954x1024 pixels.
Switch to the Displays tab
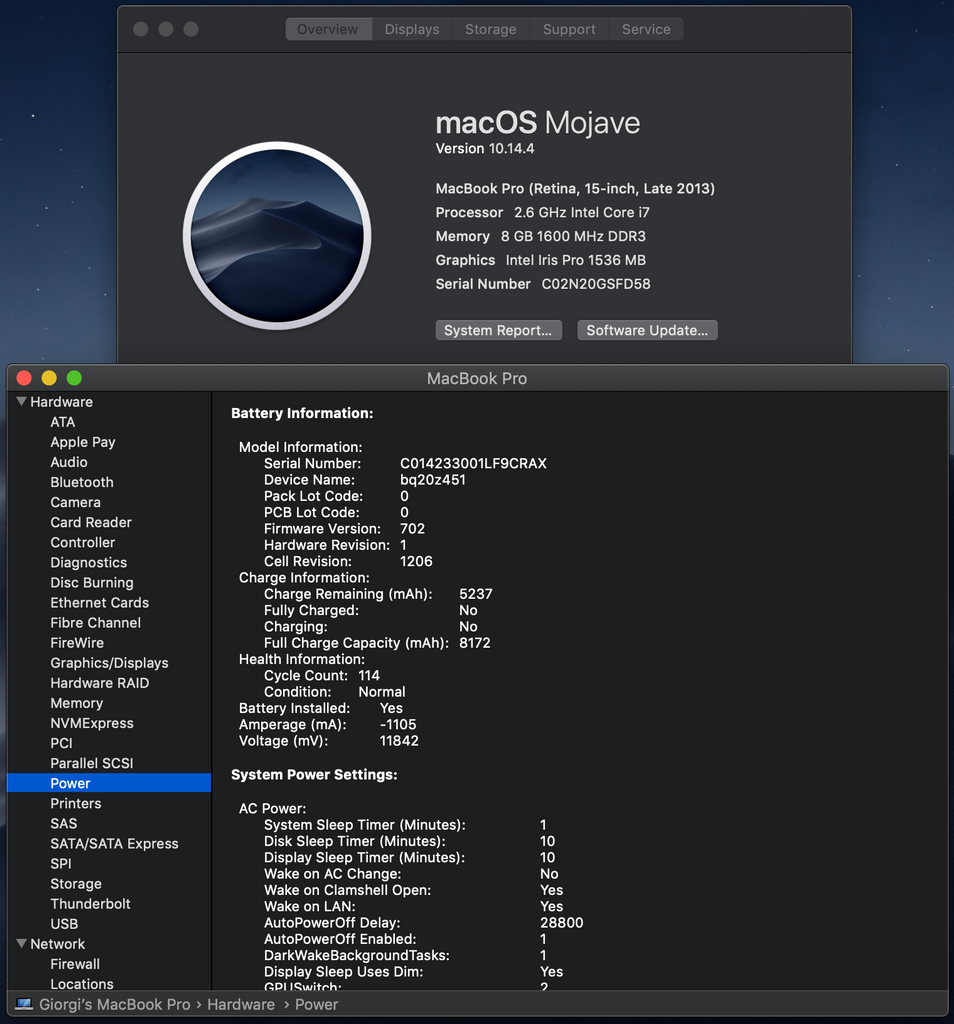pos(412,29)
